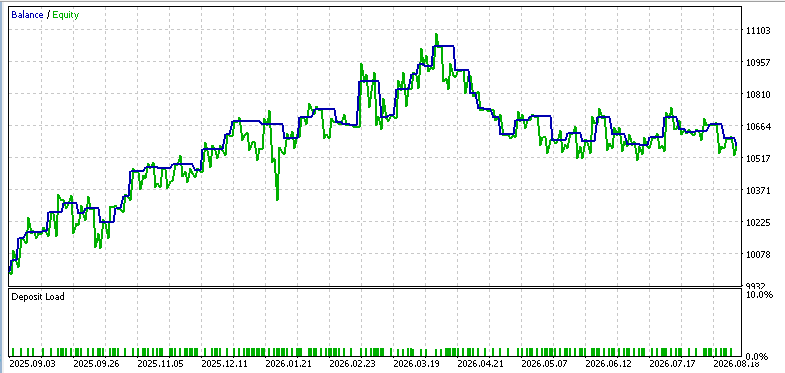Click the green Equity legend label
Image resolution: width=785 pixels, height=373 pixels.
[x=66, y=15]
